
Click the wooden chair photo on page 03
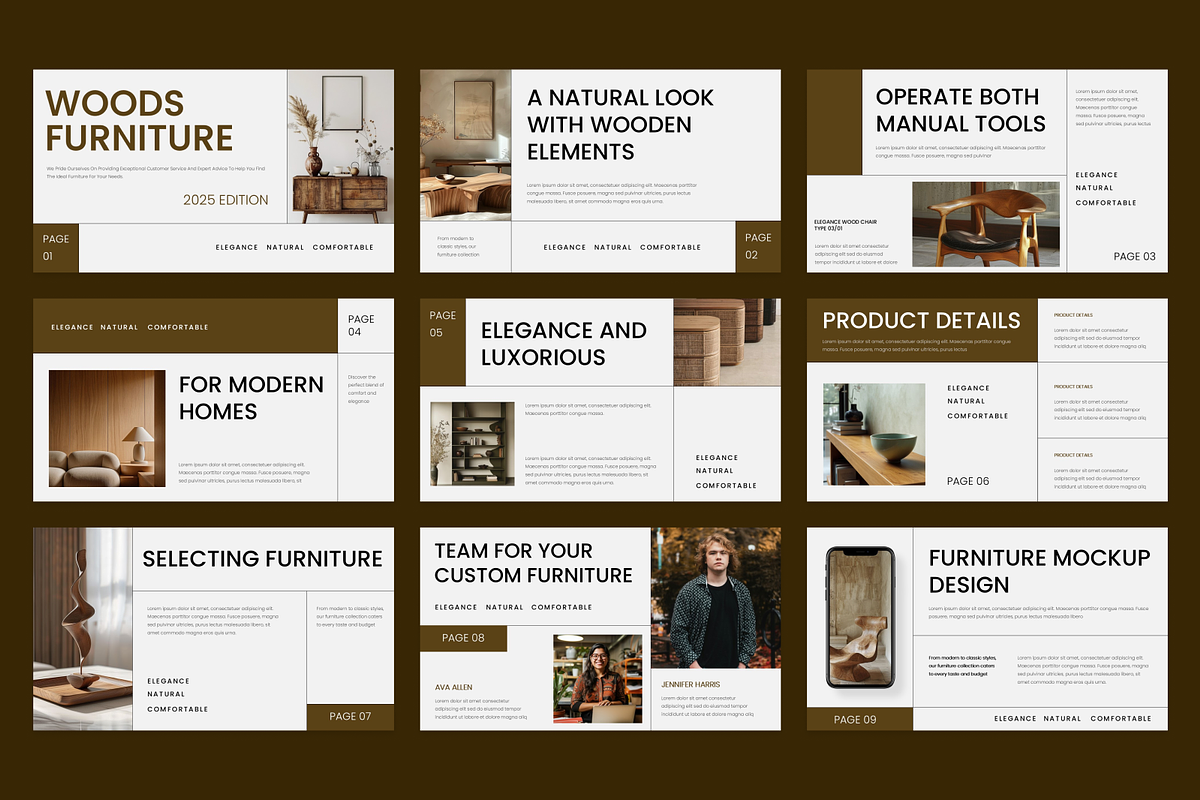coord(986,224)
